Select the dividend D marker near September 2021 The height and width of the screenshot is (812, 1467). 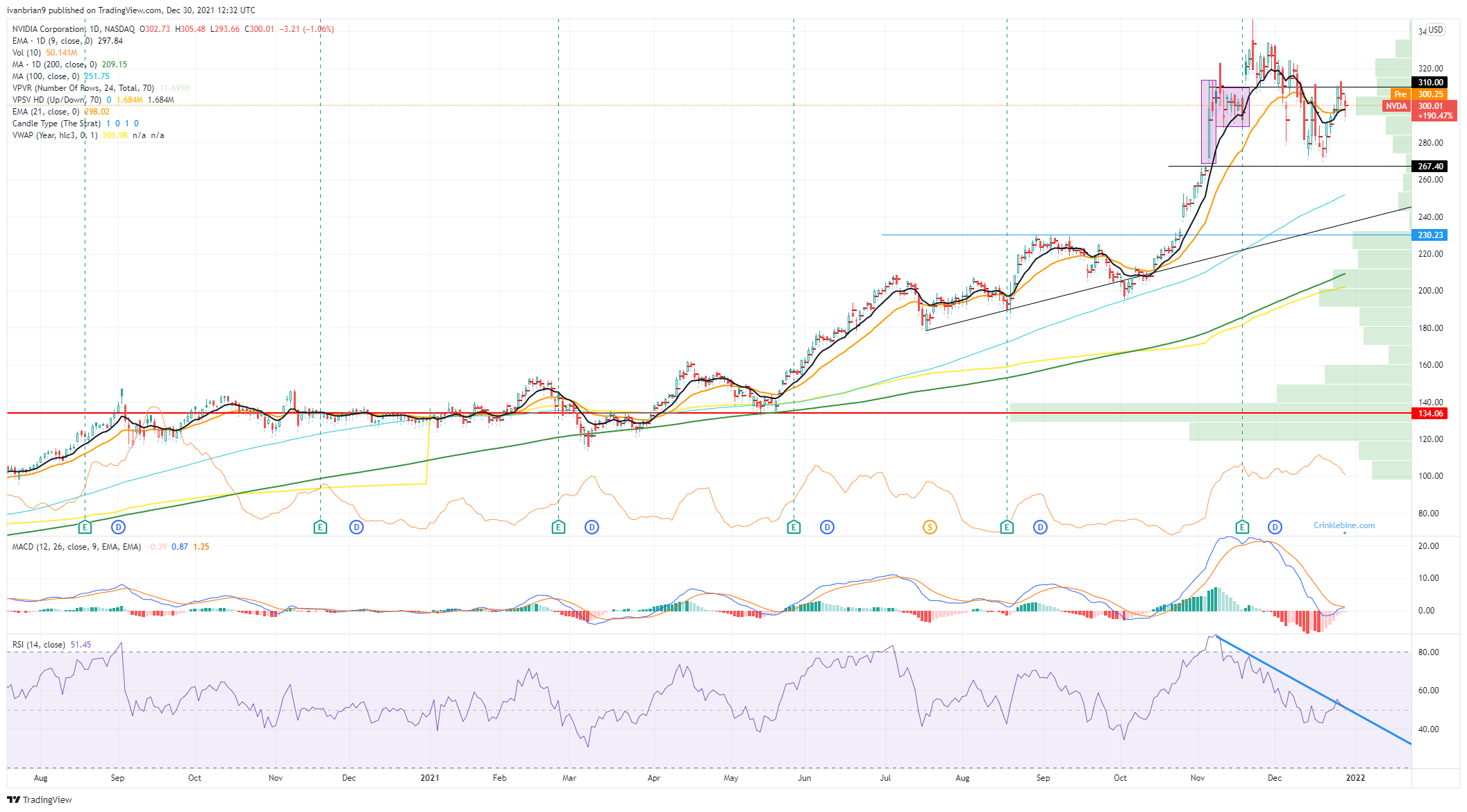point(1040,527)
